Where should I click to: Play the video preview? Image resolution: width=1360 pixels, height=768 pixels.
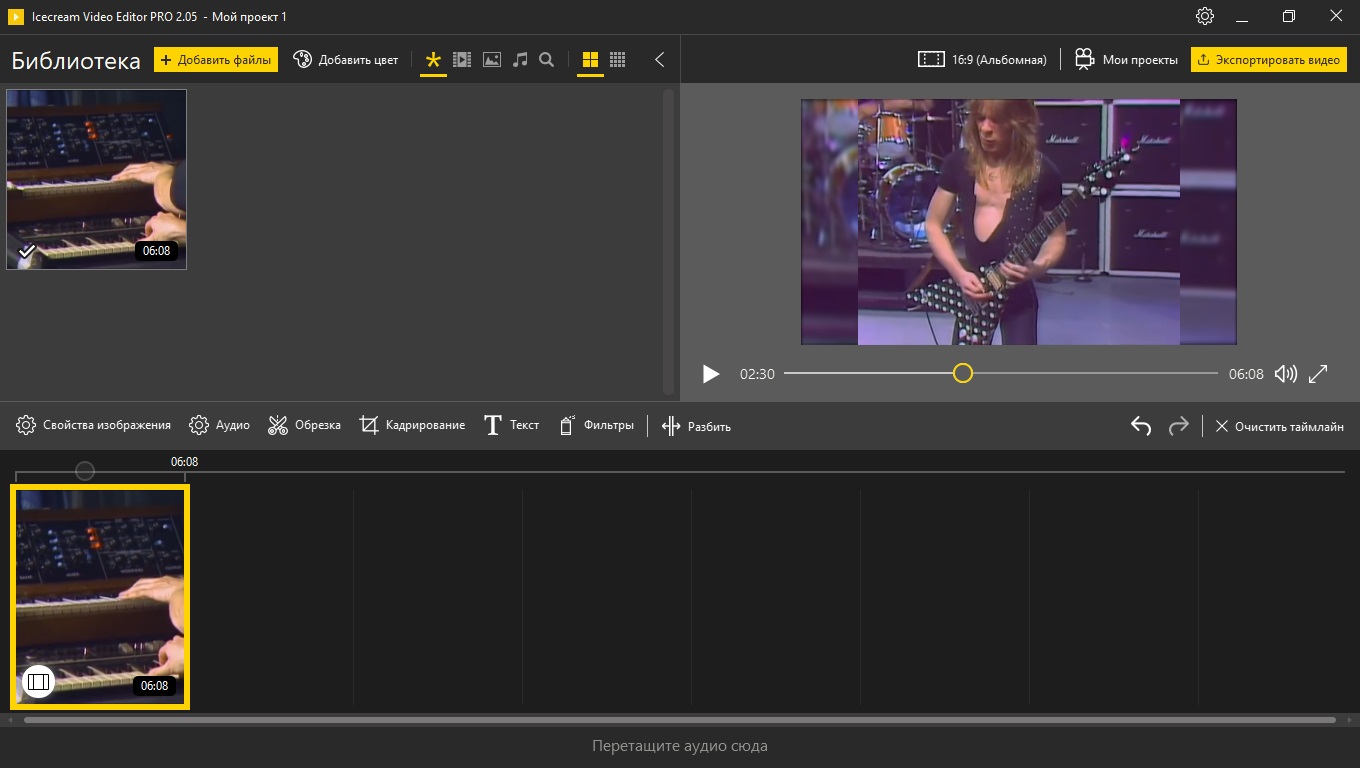click(x=711, y=374)
